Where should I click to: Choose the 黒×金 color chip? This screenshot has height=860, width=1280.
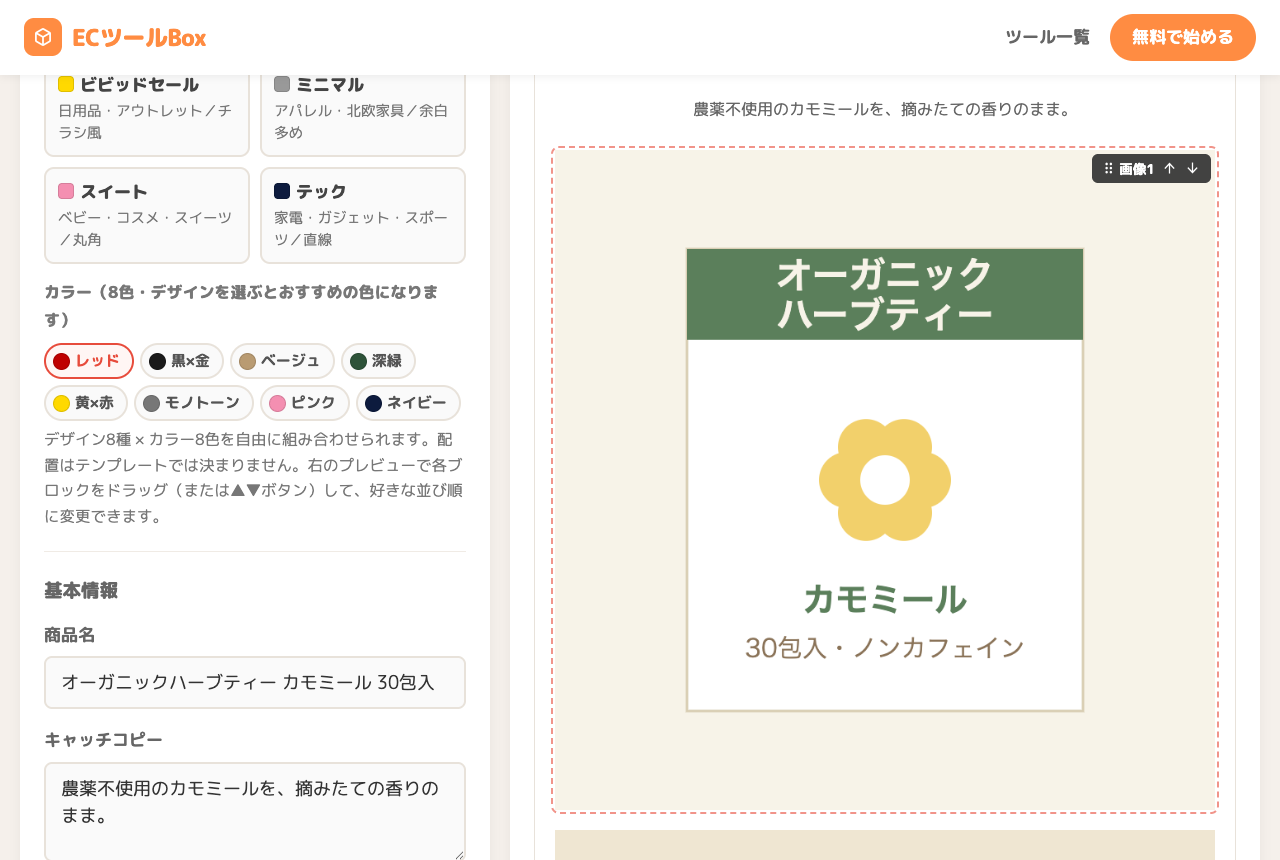click(182, 361)
